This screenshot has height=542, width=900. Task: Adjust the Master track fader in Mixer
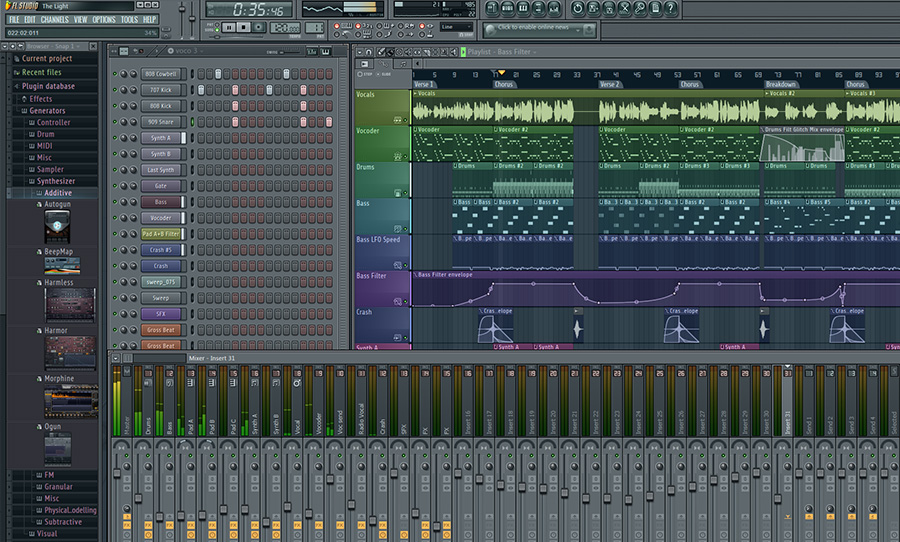[x=117, y=473]
